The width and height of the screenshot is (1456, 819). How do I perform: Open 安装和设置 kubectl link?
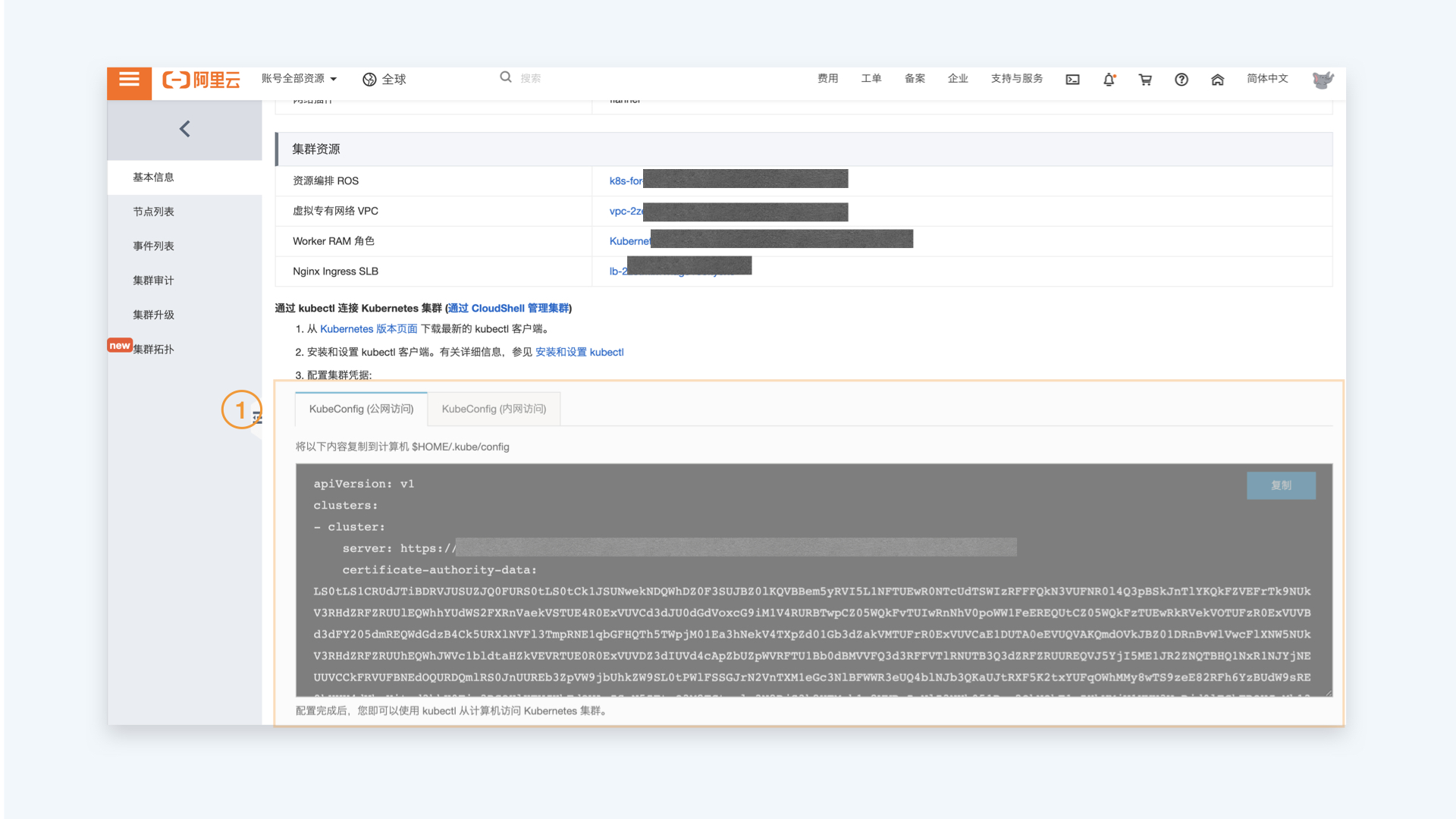(x=579, y=353)
